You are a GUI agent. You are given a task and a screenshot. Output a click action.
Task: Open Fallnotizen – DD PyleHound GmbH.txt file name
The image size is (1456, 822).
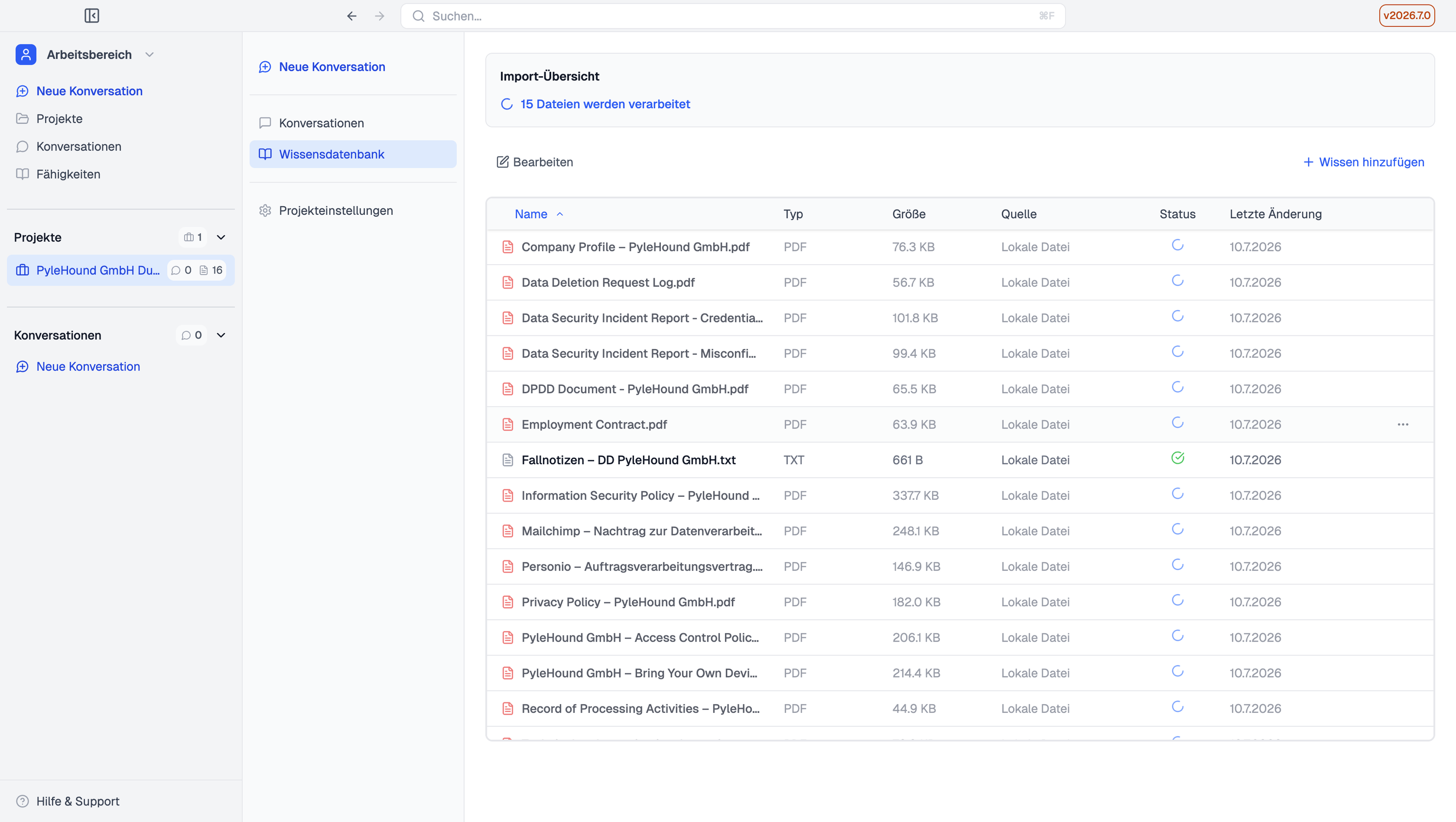[x=629, y=460]
